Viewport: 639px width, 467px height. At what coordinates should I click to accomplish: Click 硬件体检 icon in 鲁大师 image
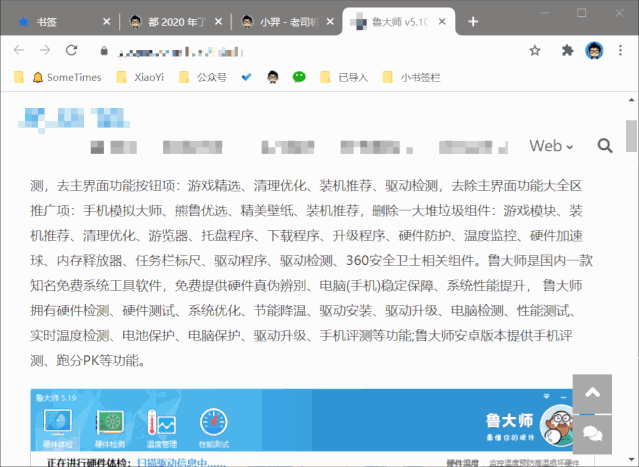[57, 428]
